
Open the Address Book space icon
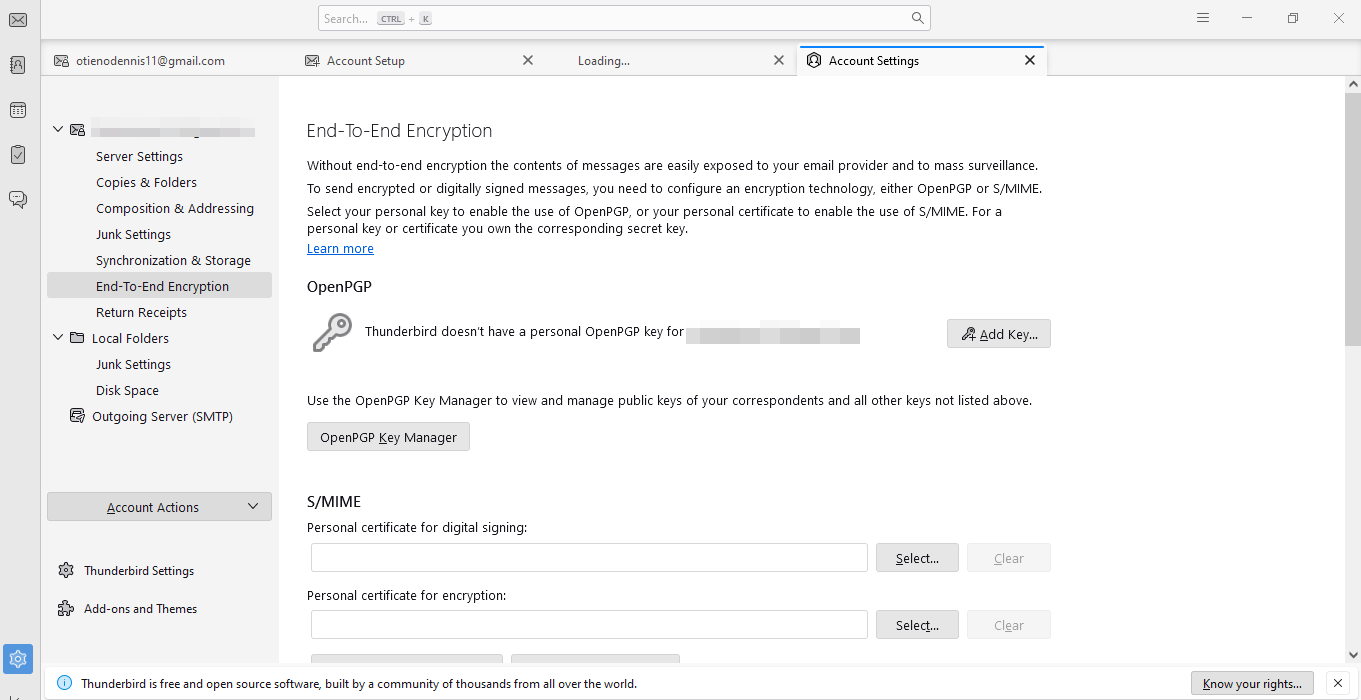click(x=18, y=64)
